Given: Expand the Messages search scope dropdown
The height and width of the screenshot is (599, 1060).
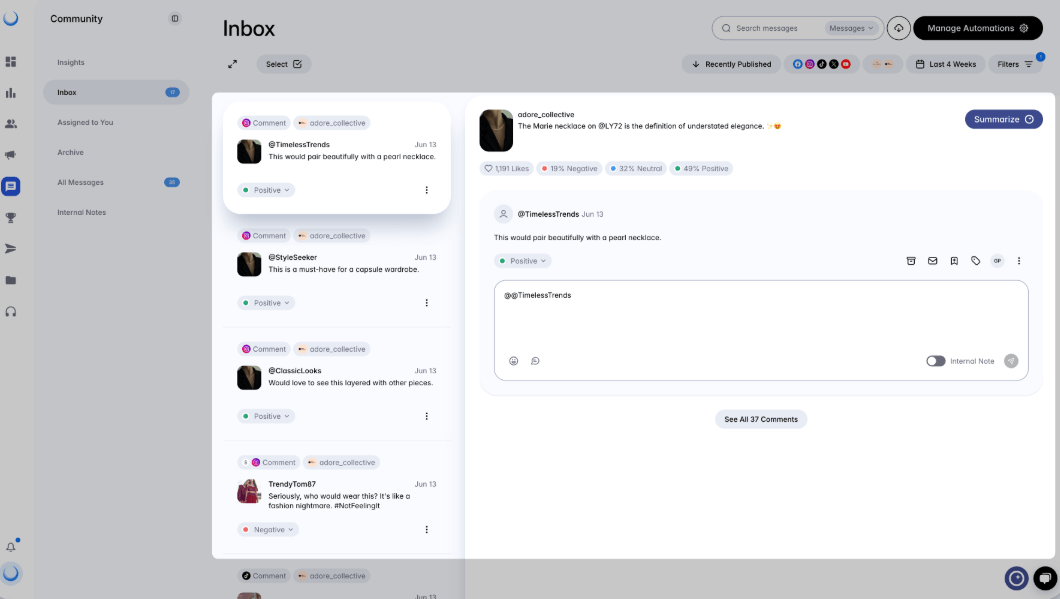Looking at the screenshot, I should click(x=852, y=28).
